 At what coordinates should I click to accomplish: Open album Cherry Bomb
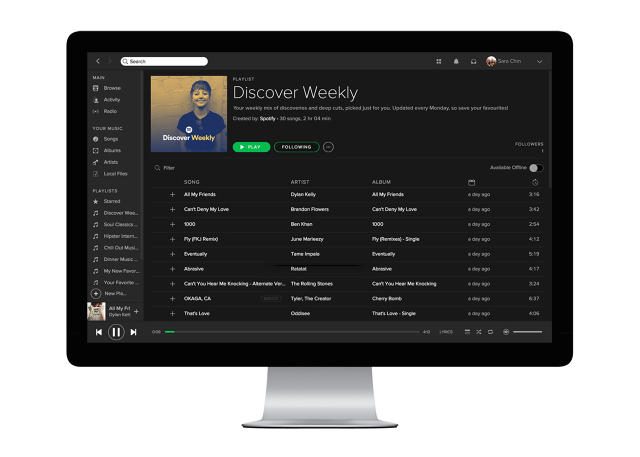(x=387, y=299)
